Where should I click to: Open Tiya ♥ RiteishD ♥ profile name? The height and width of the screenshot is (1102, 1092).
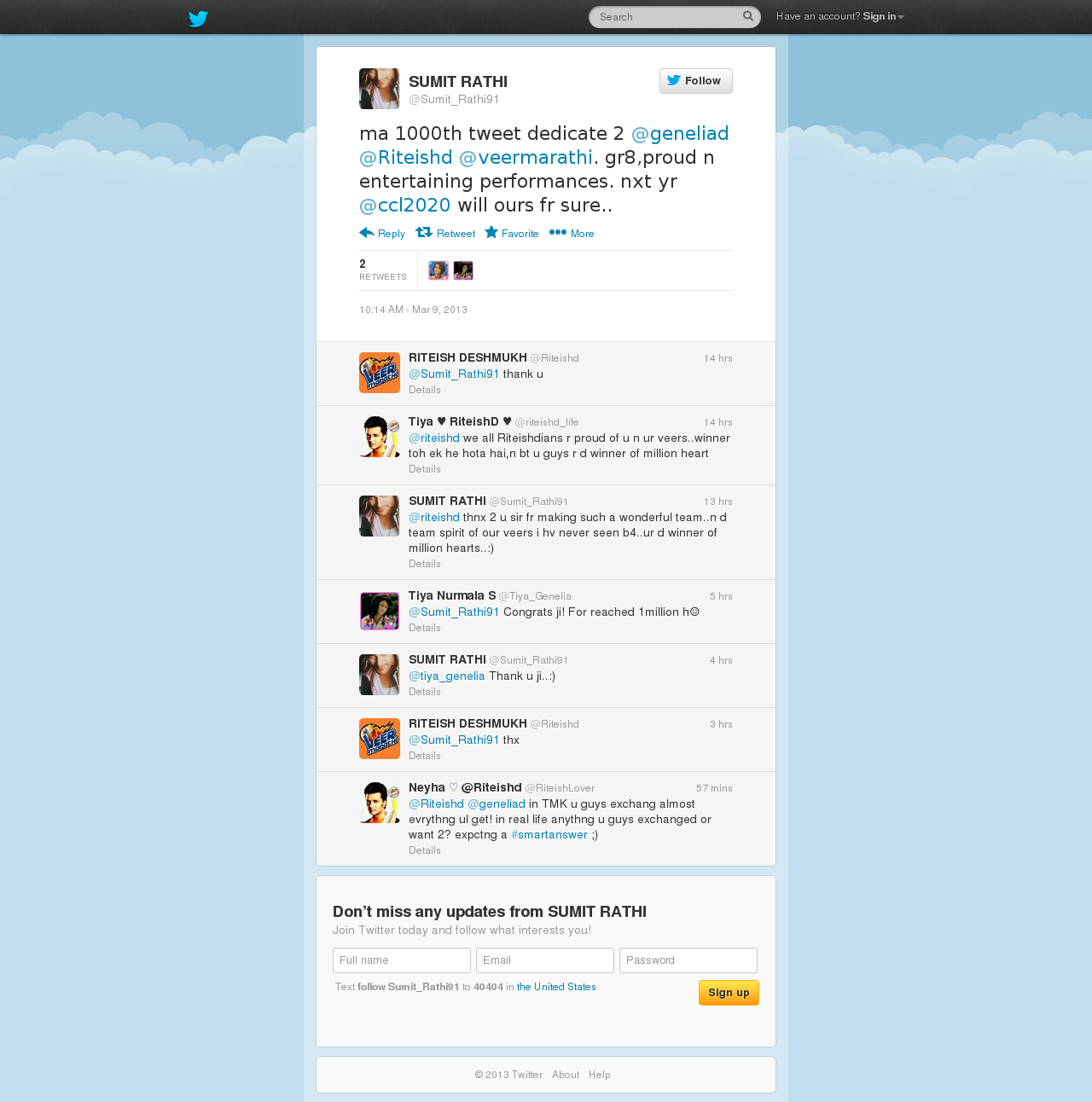(460, 422)
